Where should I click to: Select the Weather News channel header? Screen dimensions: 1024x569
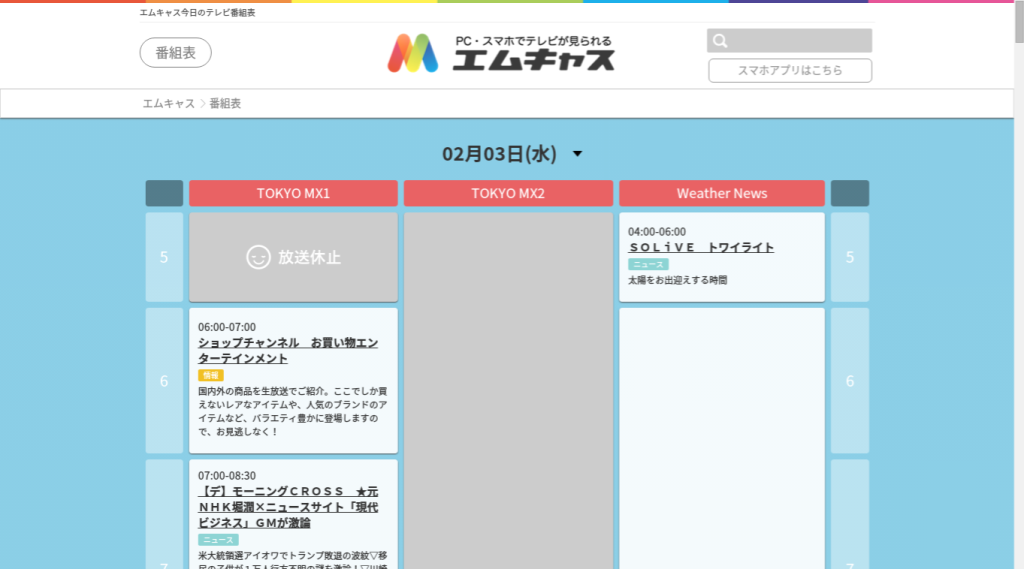722,193
